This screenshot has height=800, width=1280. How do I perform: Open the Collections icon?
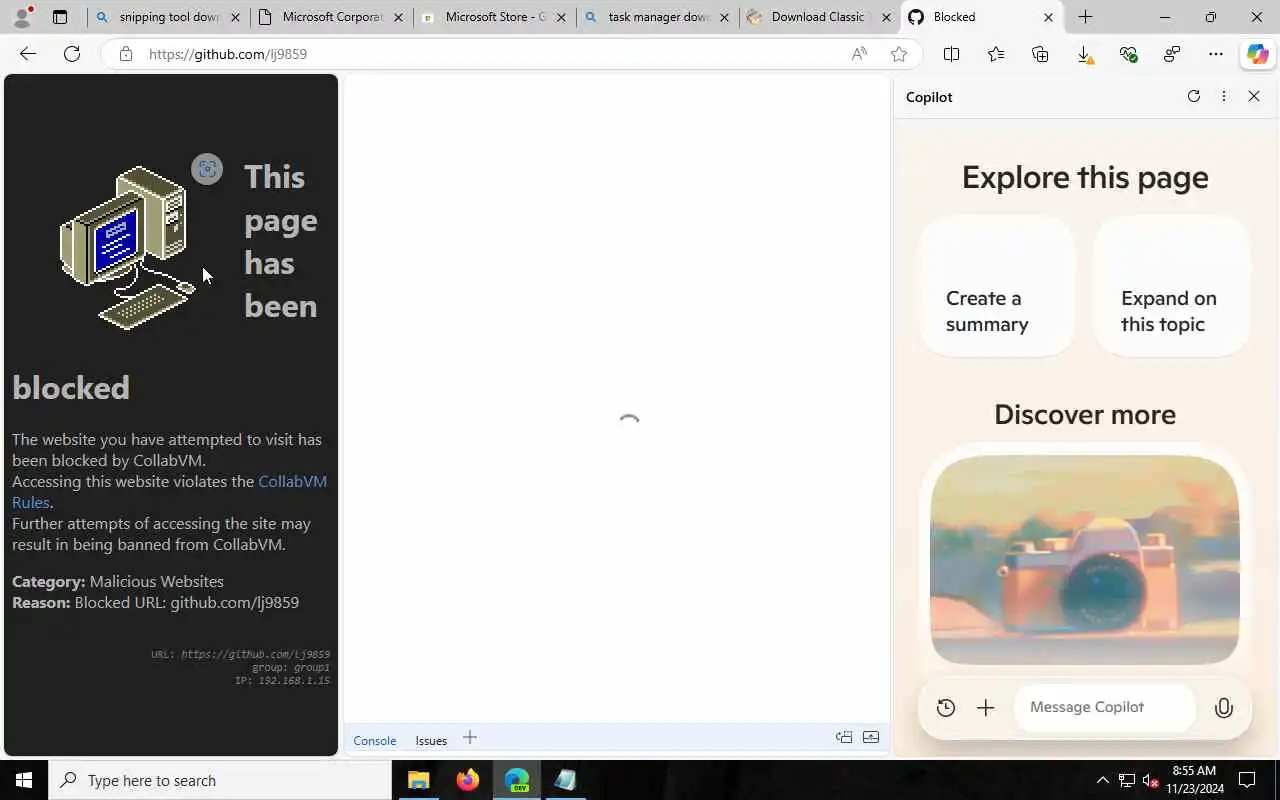(1040, 54)
